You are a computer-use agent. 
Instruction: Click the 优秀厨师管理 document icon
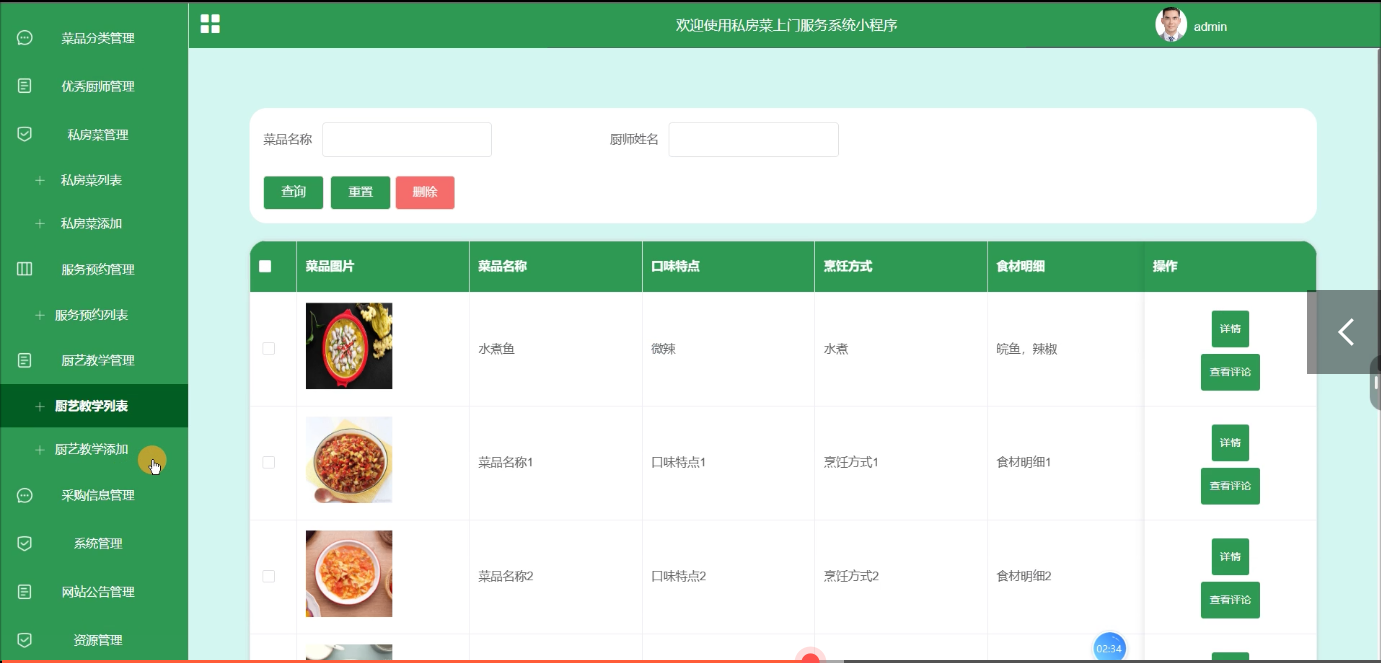[25, 86]
